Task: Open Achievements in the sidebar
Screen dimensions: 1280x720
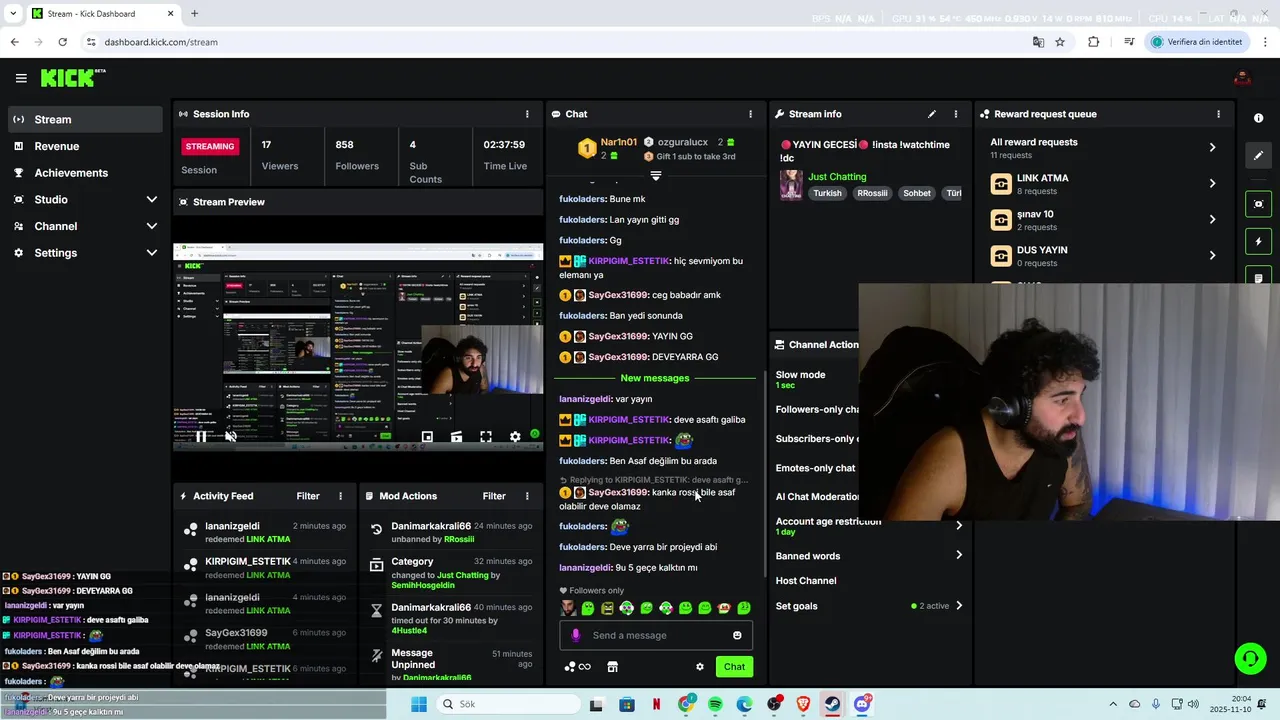Action: point(85,173)
